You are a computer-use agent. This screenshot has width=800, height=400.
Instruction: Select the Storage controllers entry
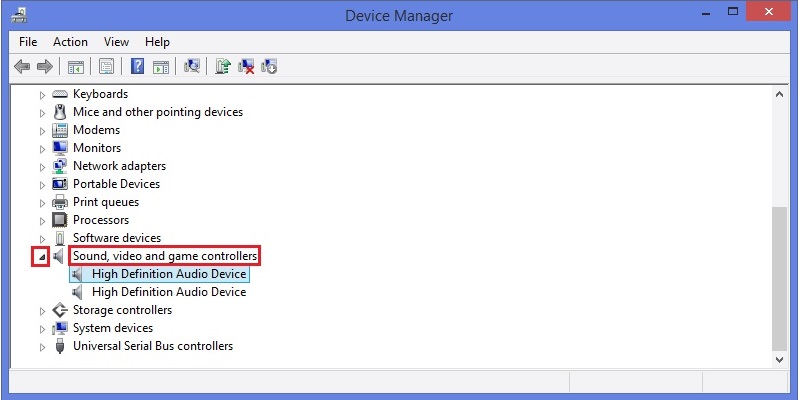pyautogui.click(x=122, y=310)
